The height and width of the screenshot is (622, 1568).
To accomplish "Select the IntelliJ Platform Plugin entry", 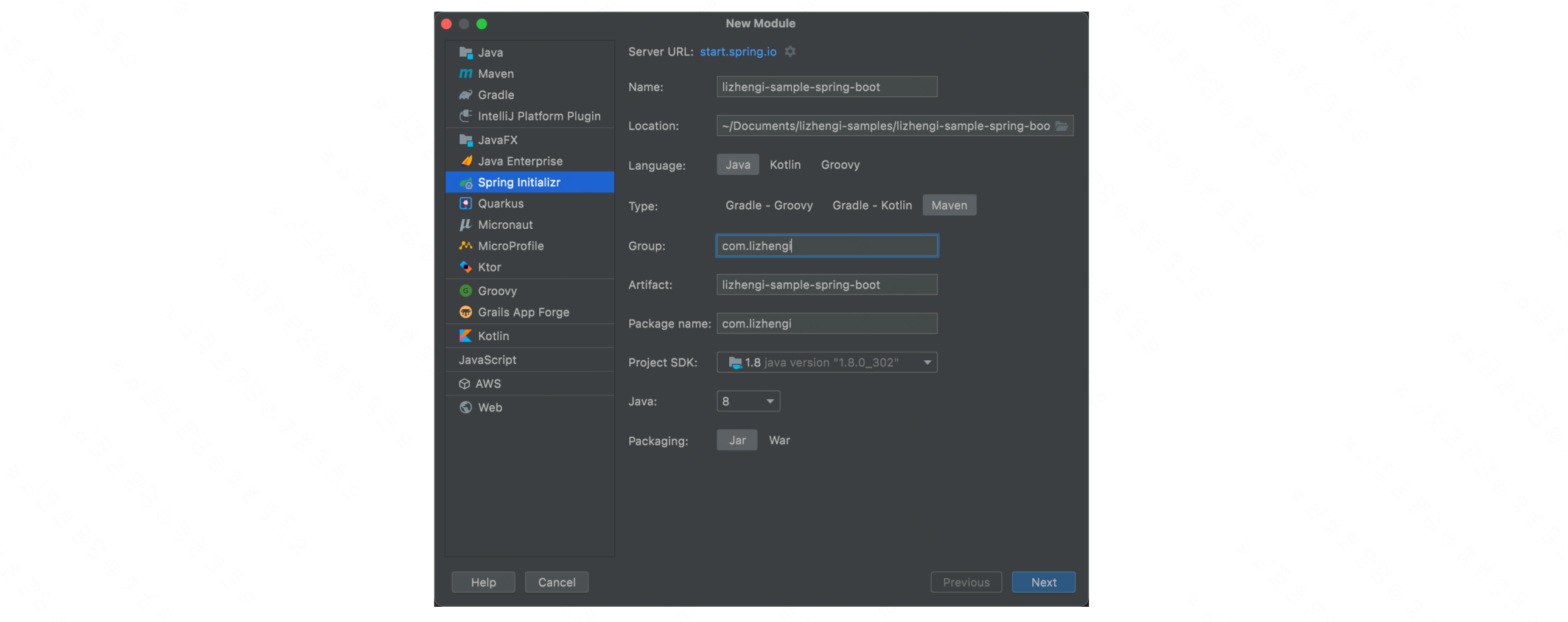I will pos(539,116).
